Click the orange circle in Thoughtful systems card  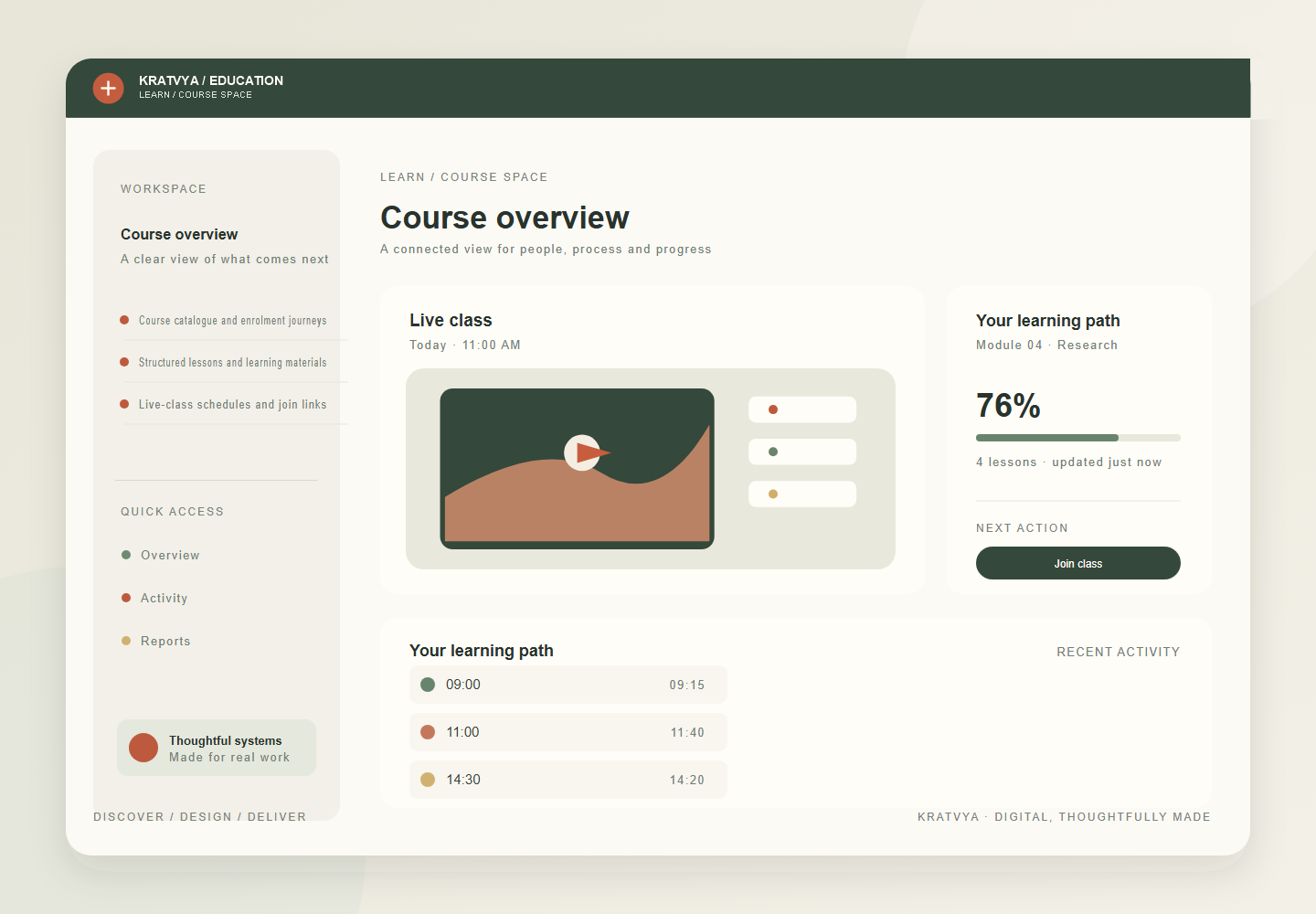[143, 748]
